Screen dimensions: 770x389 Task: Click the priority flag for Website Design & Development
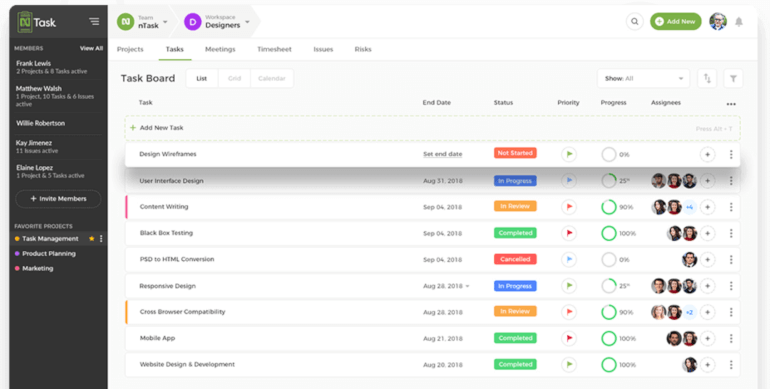coord(569,364)
